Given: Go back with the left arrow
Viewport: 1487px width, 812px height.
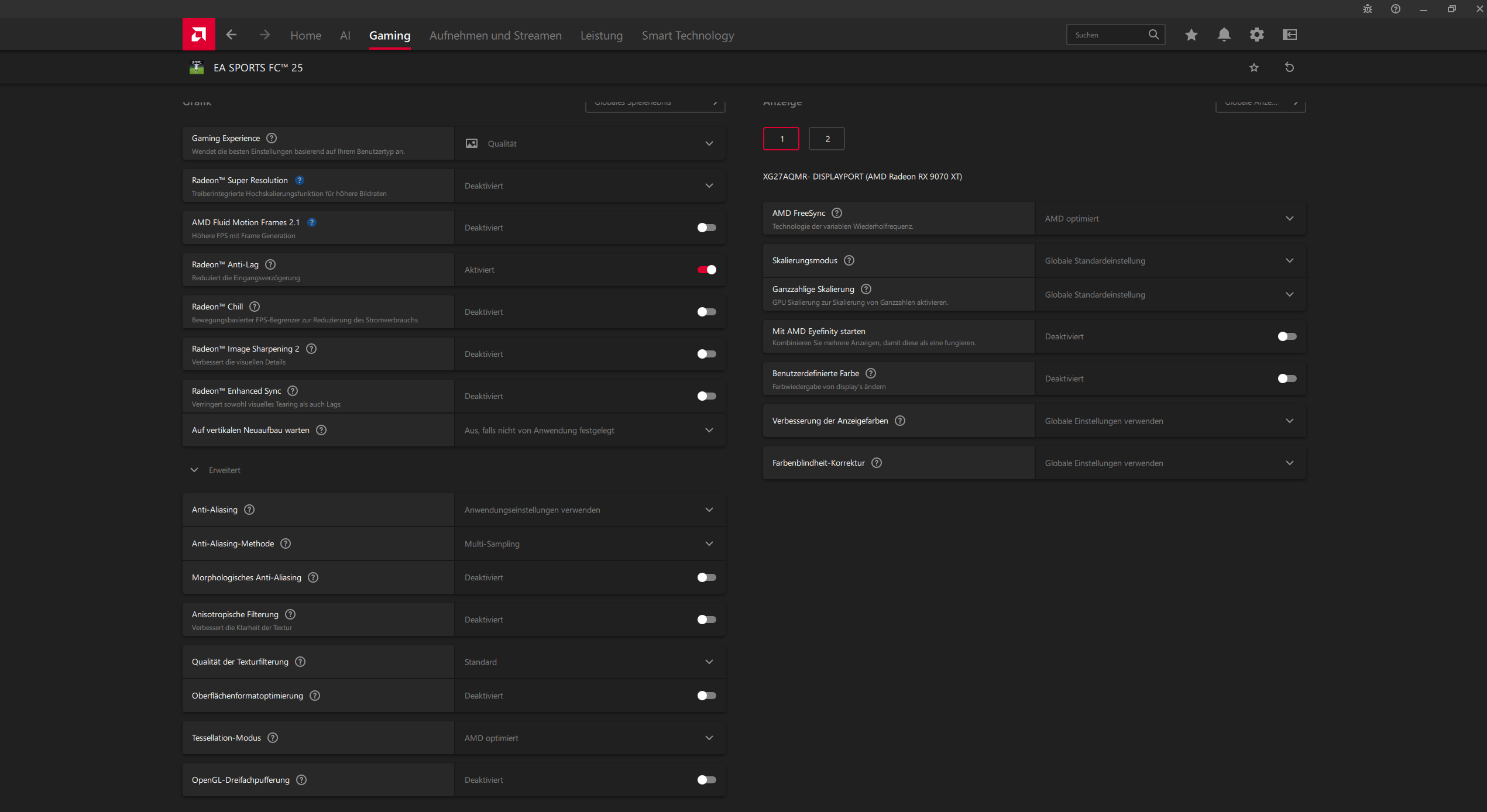Looking at the screenshot, I should point(231,35).
